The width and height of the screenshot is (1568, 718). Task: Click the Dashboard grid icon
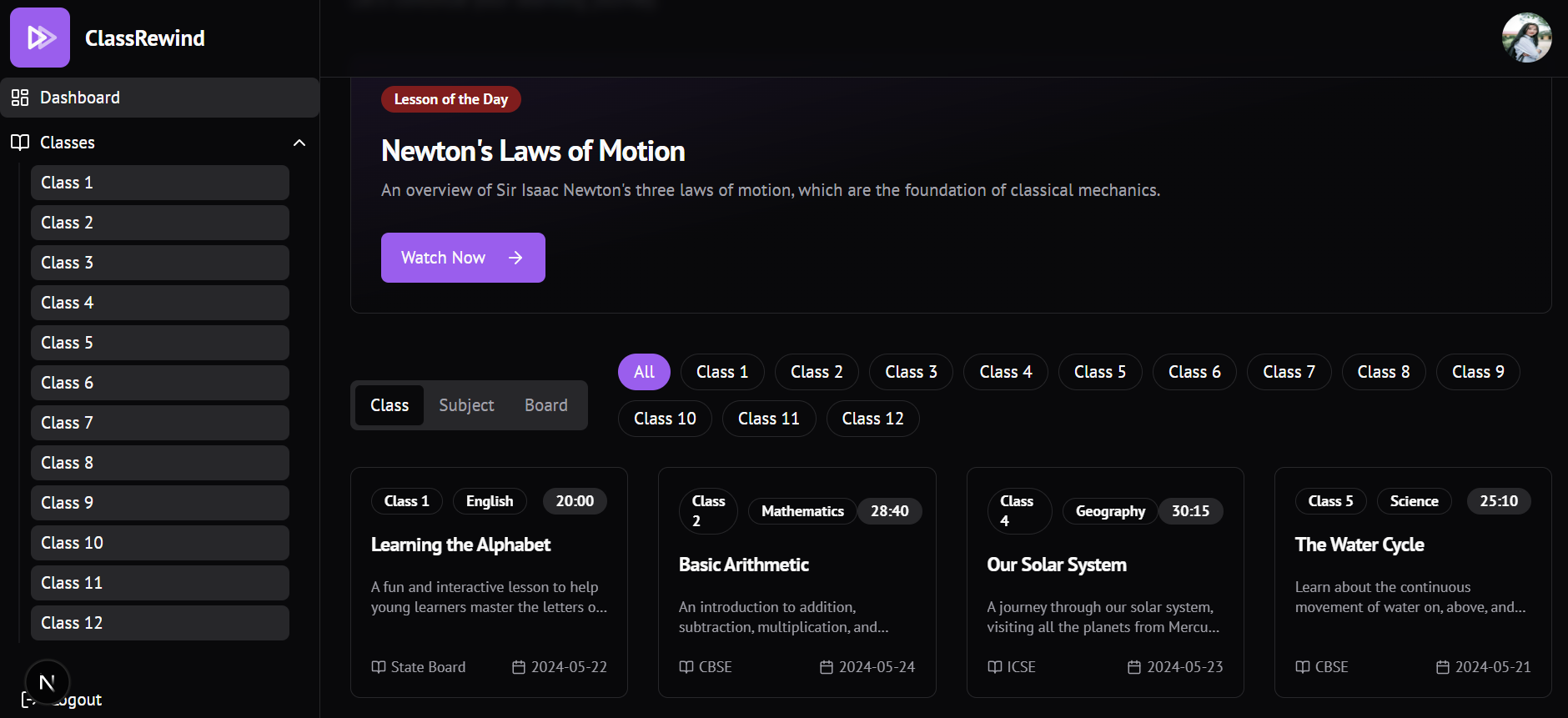20,98
